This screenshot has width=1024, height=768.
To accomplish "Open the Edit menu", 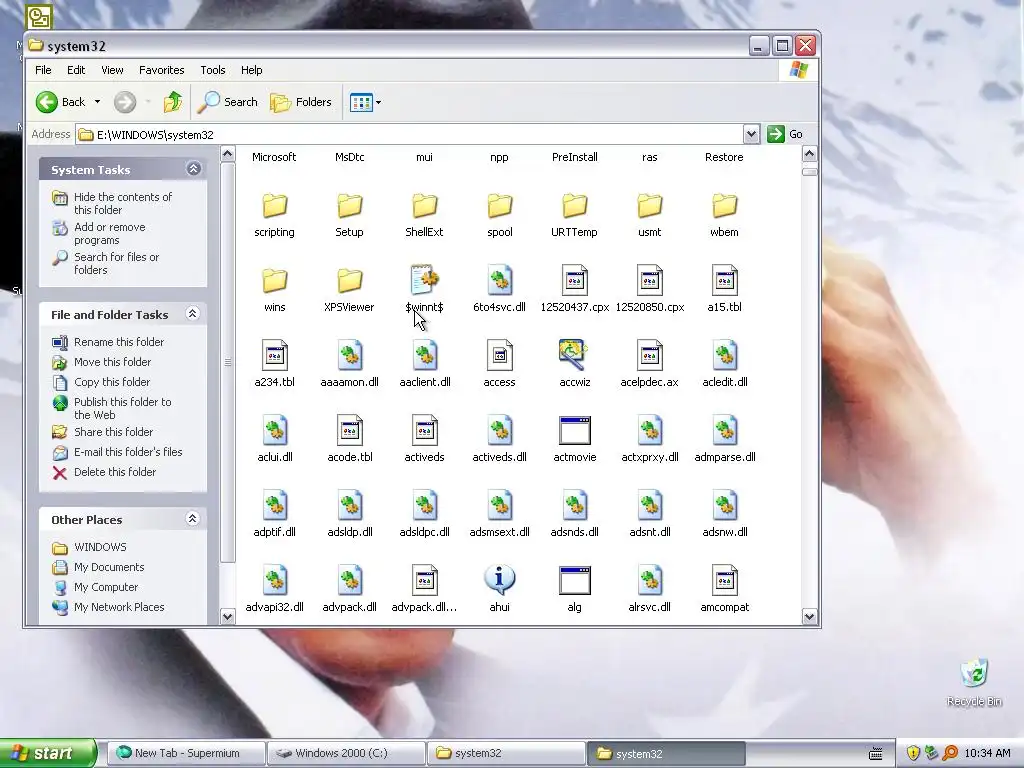I will click(x=76, y=70).
